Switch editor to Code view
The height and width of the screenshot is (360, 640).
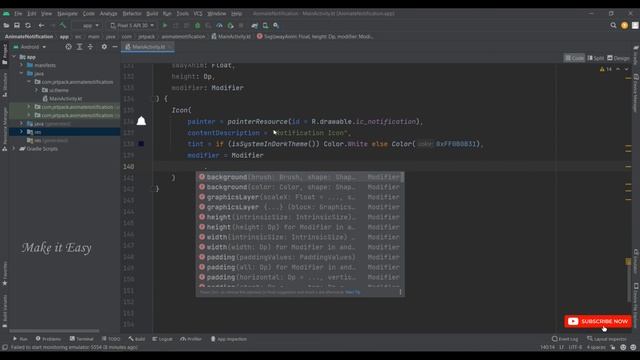point(574,58)
